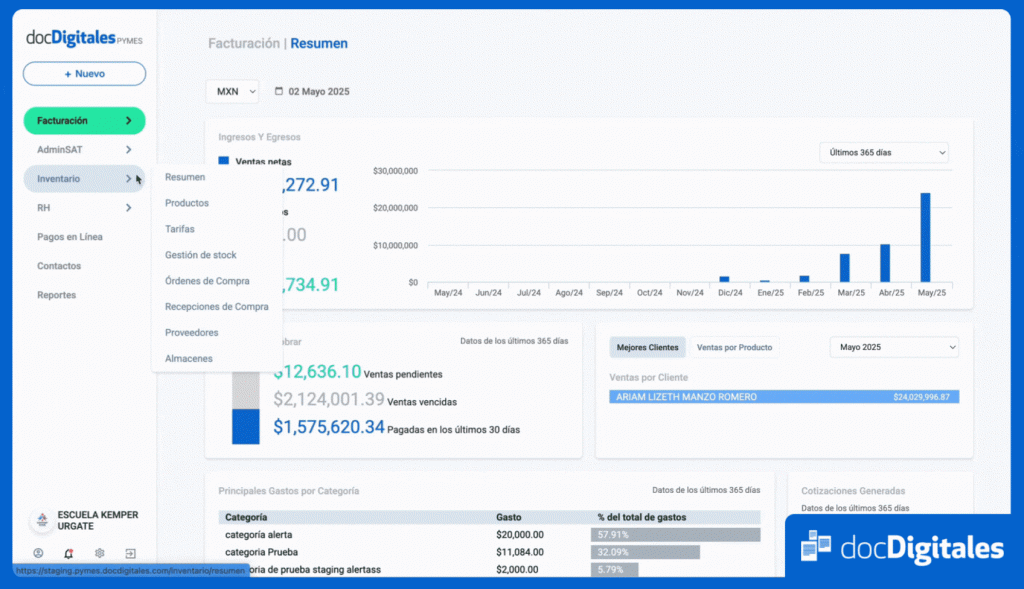This screenshot has height=589, width=1024.
Task: Click the % del total de gastos header
Action: [x=642, y=517]
